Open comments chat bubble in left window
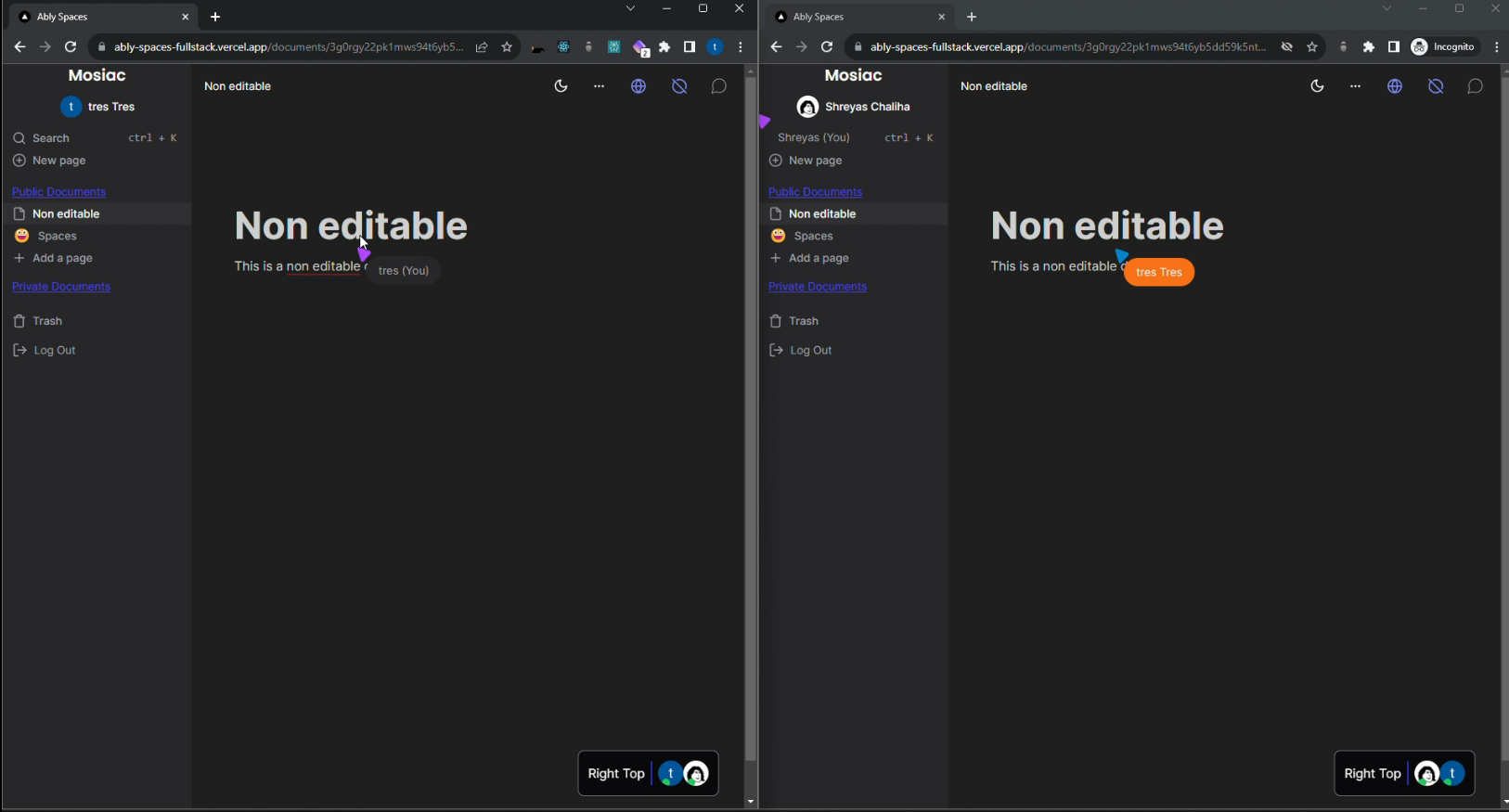This screenshot has width=1509, height=812. coord(718,86)
